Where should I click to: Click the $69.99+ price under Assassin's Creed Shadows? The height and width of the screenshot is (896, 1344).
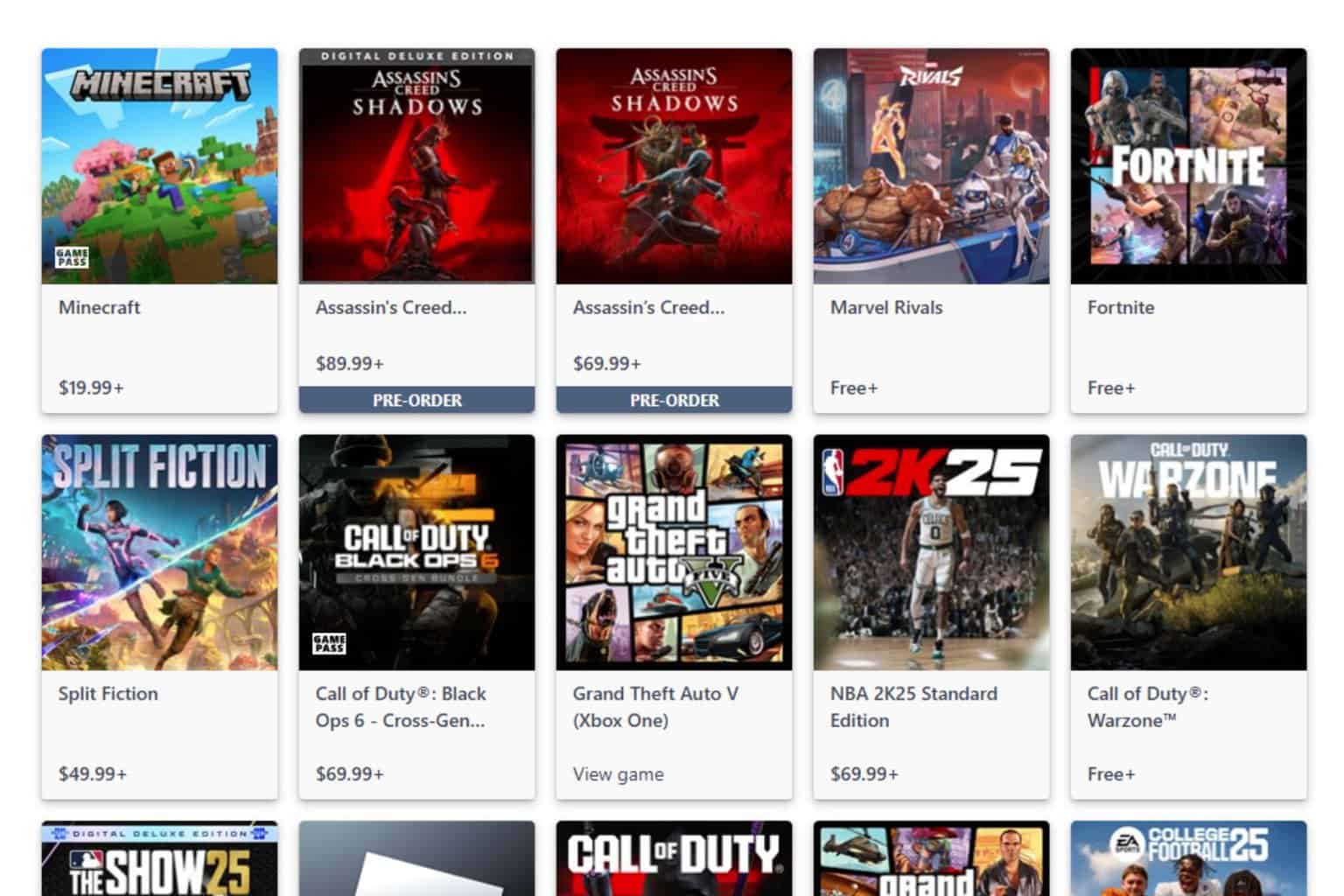606,363
